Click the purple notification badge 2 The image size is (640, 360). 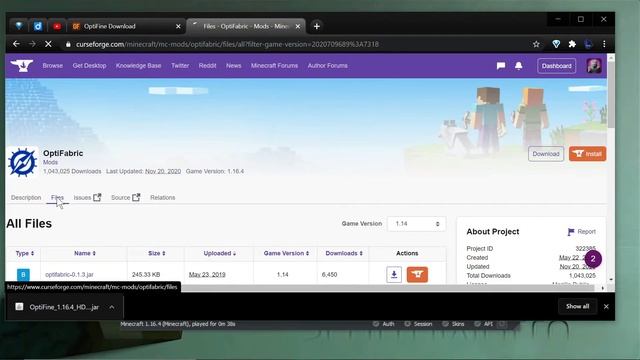[593, 259]
